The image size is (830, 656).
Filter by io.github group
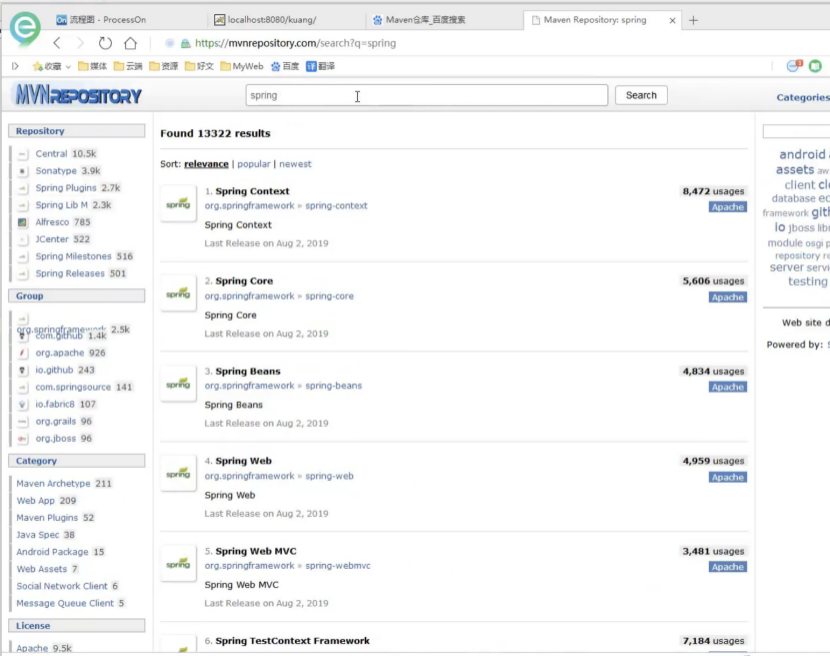[x=56, y=370]
